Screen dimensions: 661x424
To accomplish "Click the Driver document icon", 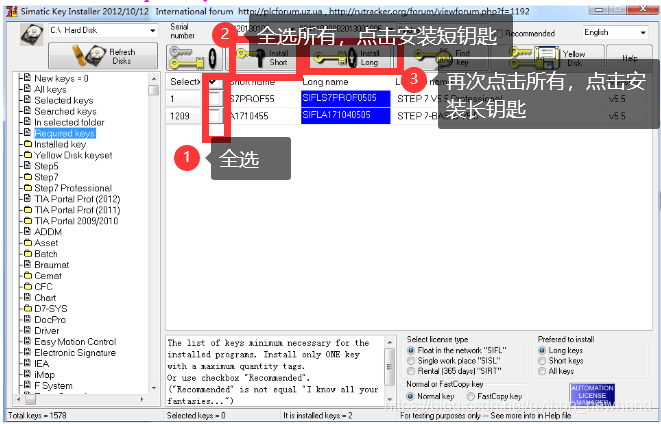I will coord(27,330).
